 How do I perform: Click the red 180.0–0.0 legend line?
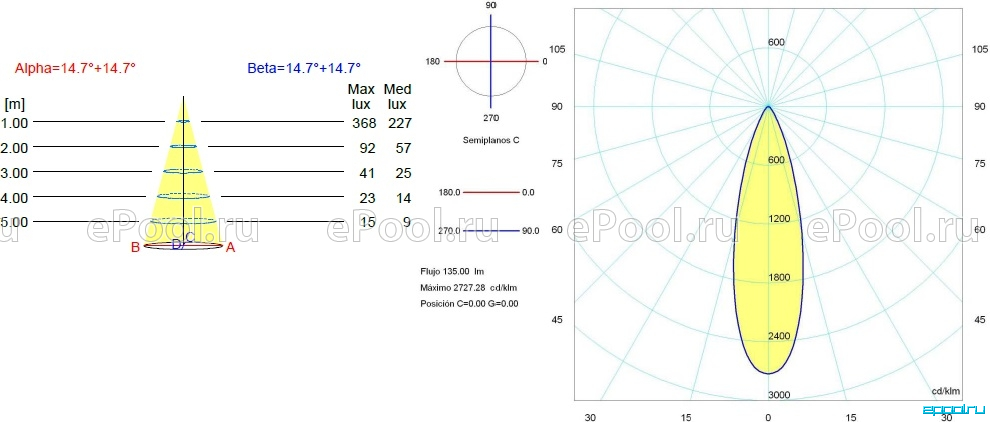tap(491, 192)
